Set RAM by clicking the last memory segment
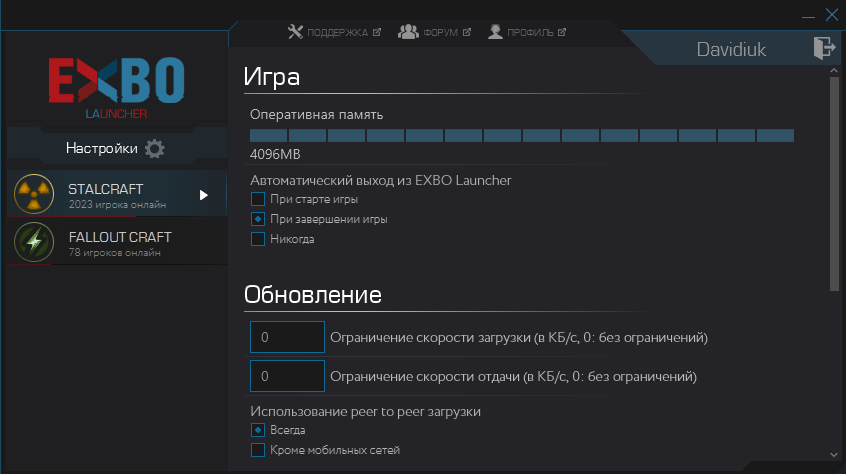Screen dimensions: 846x474 pos(775,135)
